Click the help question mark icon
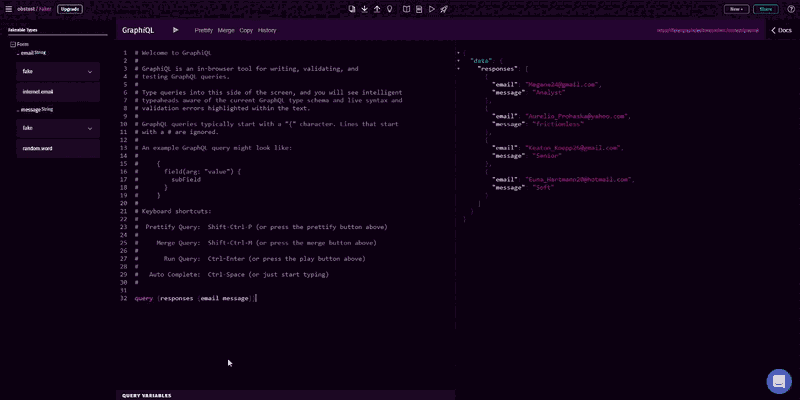800x400 pixels. [x=791, y=9]
